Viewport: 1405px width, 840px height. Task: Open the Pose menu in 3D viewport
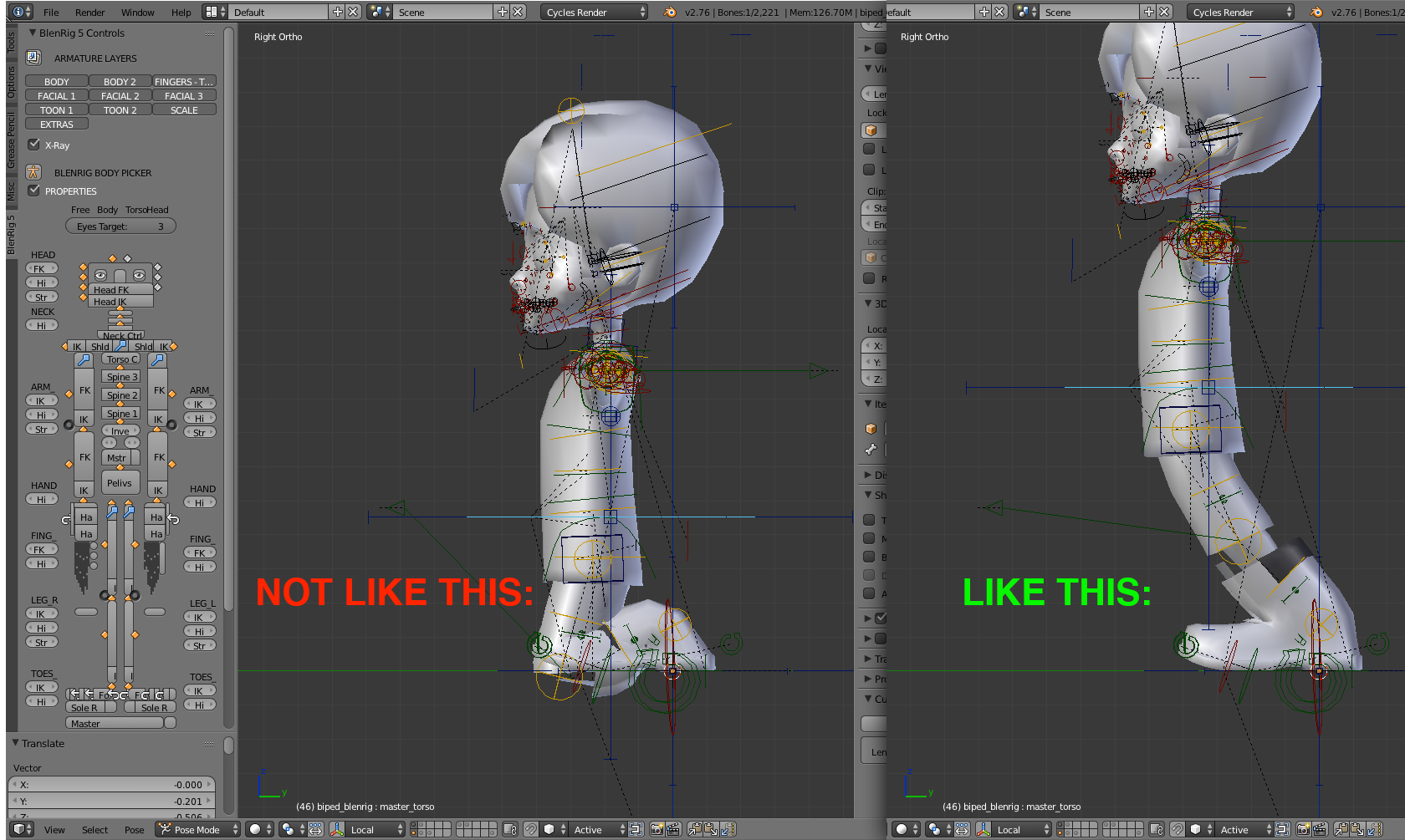click(x=134, y=829)
